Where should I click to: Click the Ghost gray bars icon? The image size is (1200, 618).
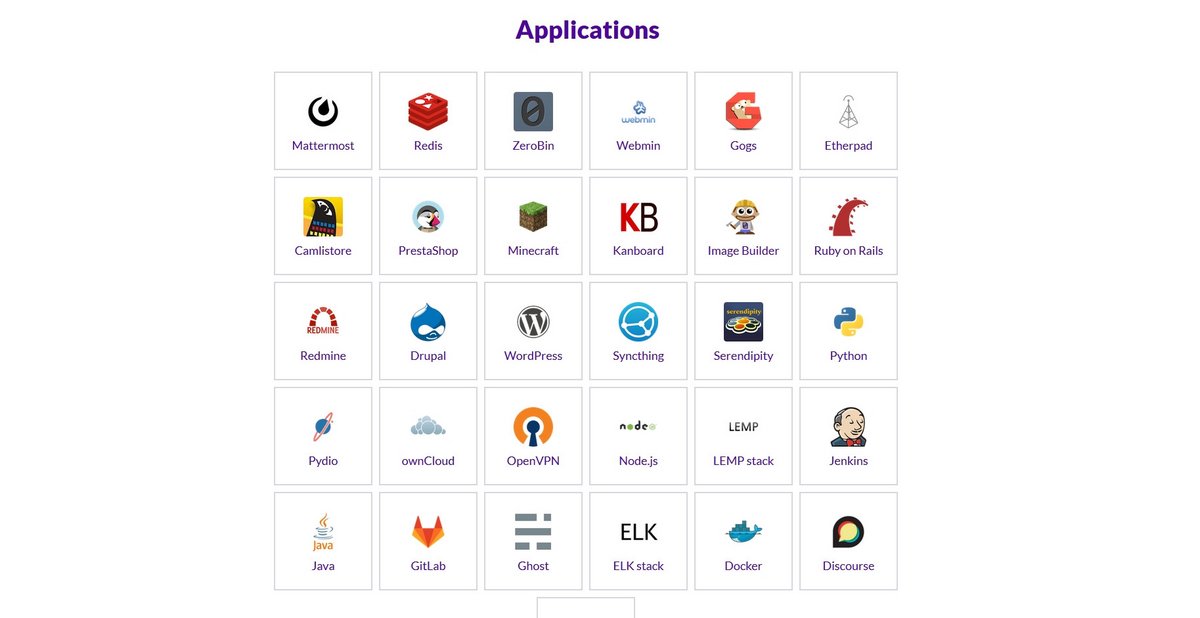[533, 532]
